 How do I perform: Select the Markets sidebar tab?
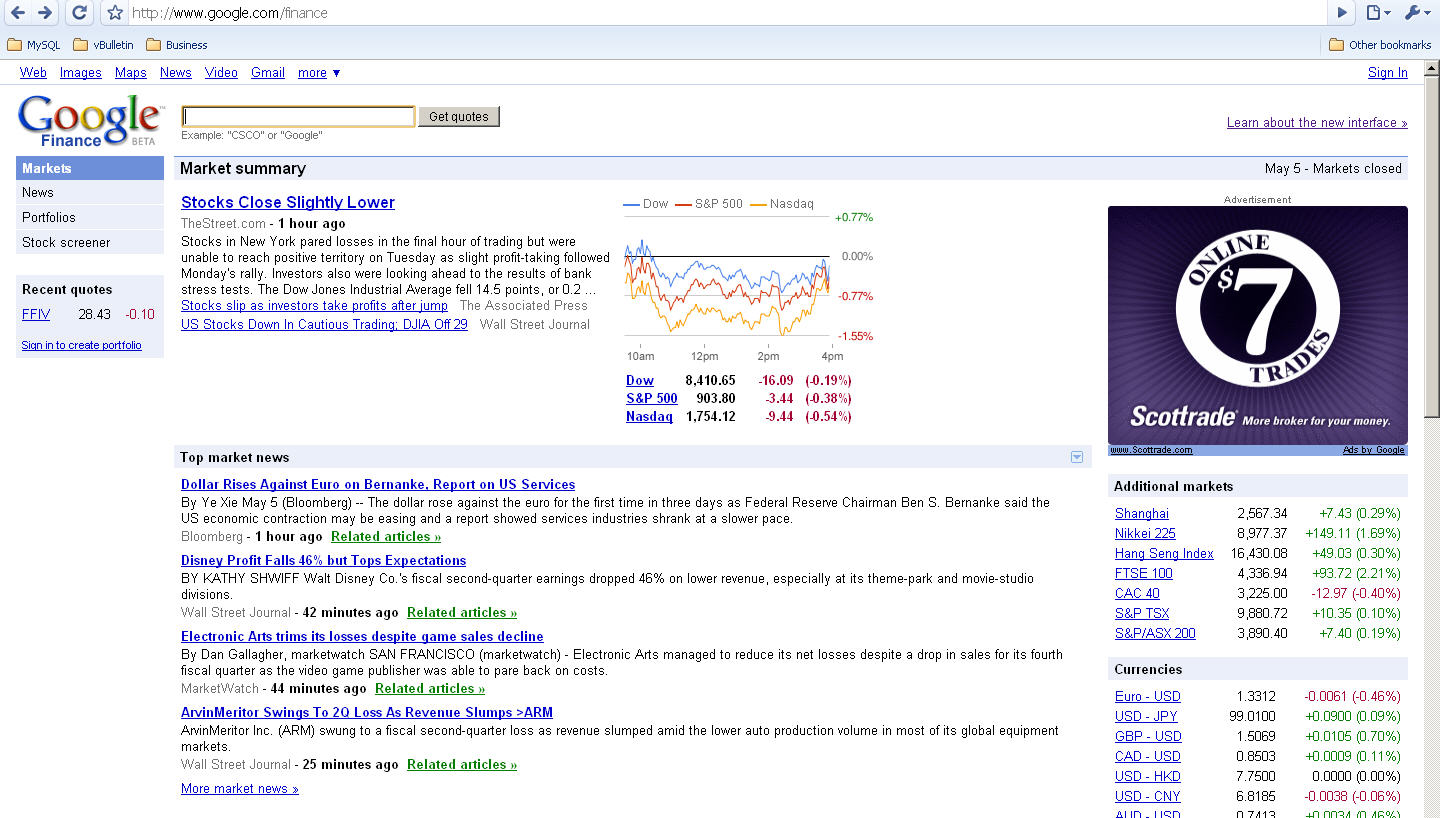(x=90, y=168)
